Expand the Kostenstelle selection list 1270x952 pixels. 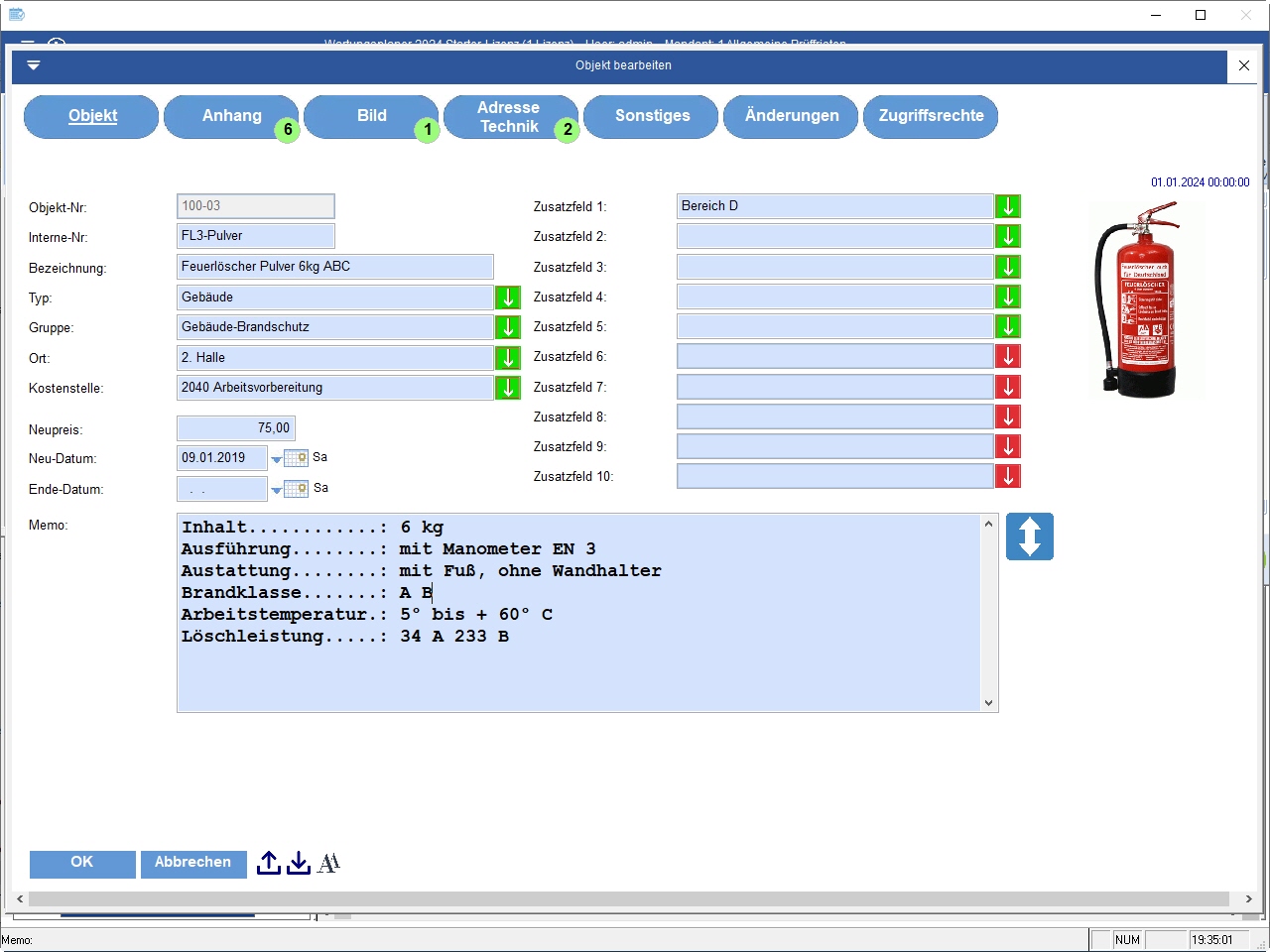point(508,388)
